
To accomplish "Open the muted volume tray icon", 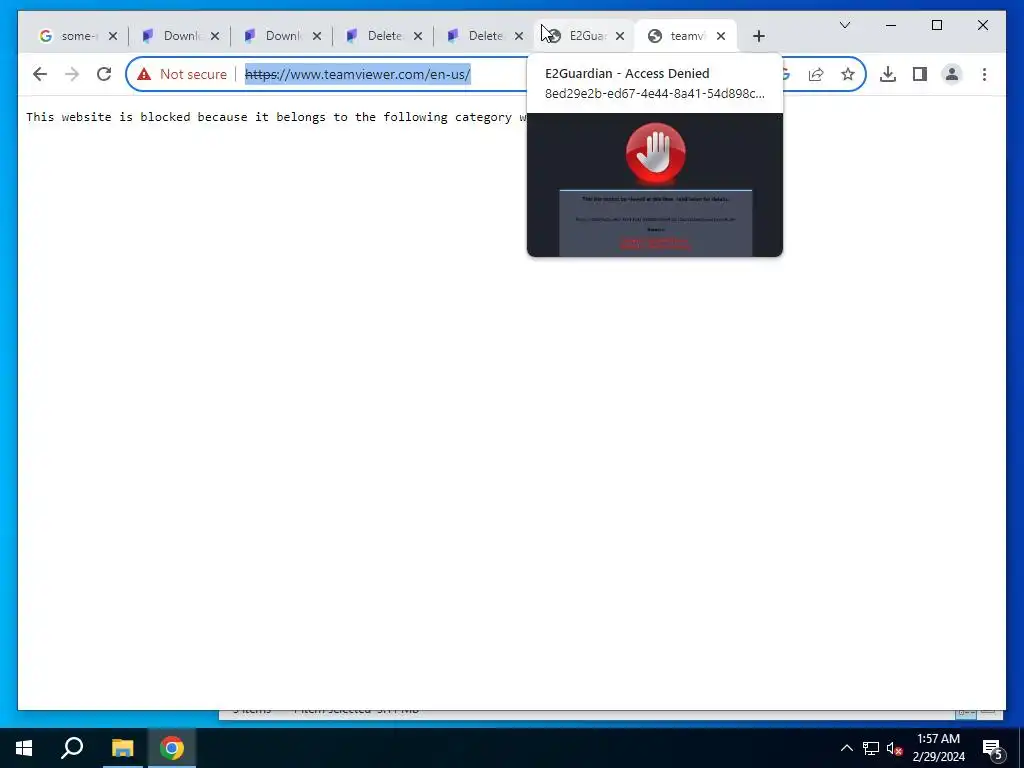I will pos(894,748).
